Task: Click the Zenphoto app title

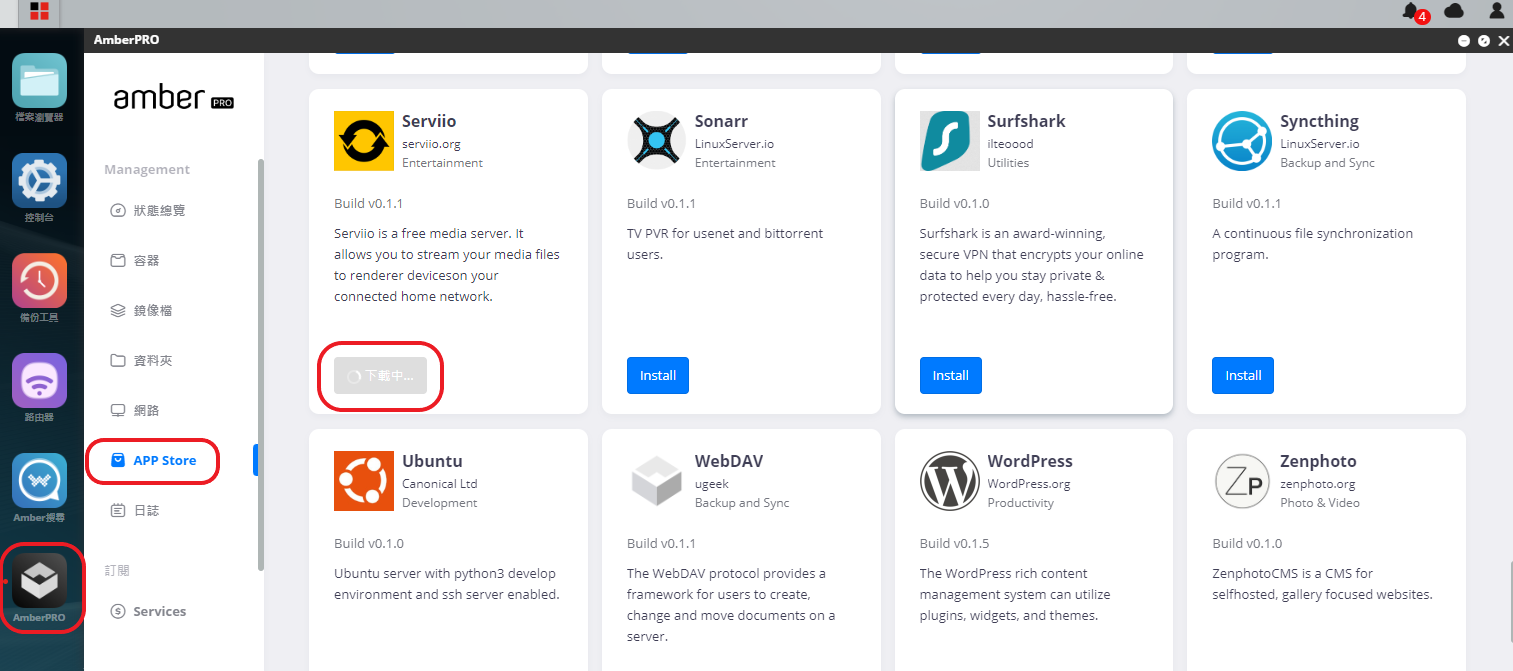Action: tap(1318, 461)
